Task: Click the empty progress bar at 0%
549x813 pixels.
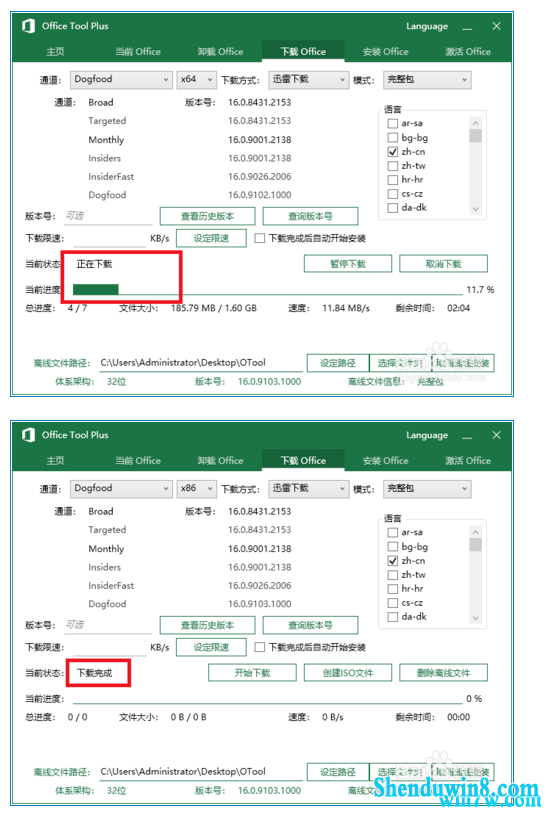Action: (267, 699)
